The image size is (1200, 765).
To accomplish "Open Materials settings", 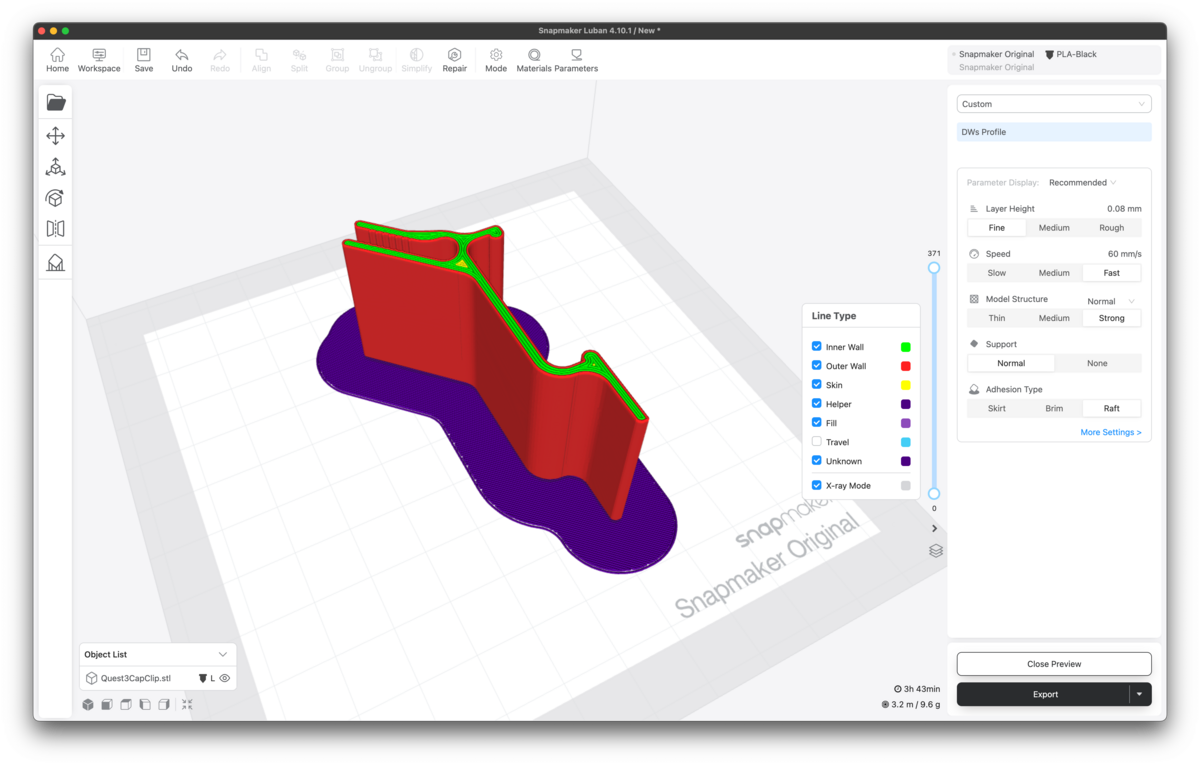I will [534, 60].
